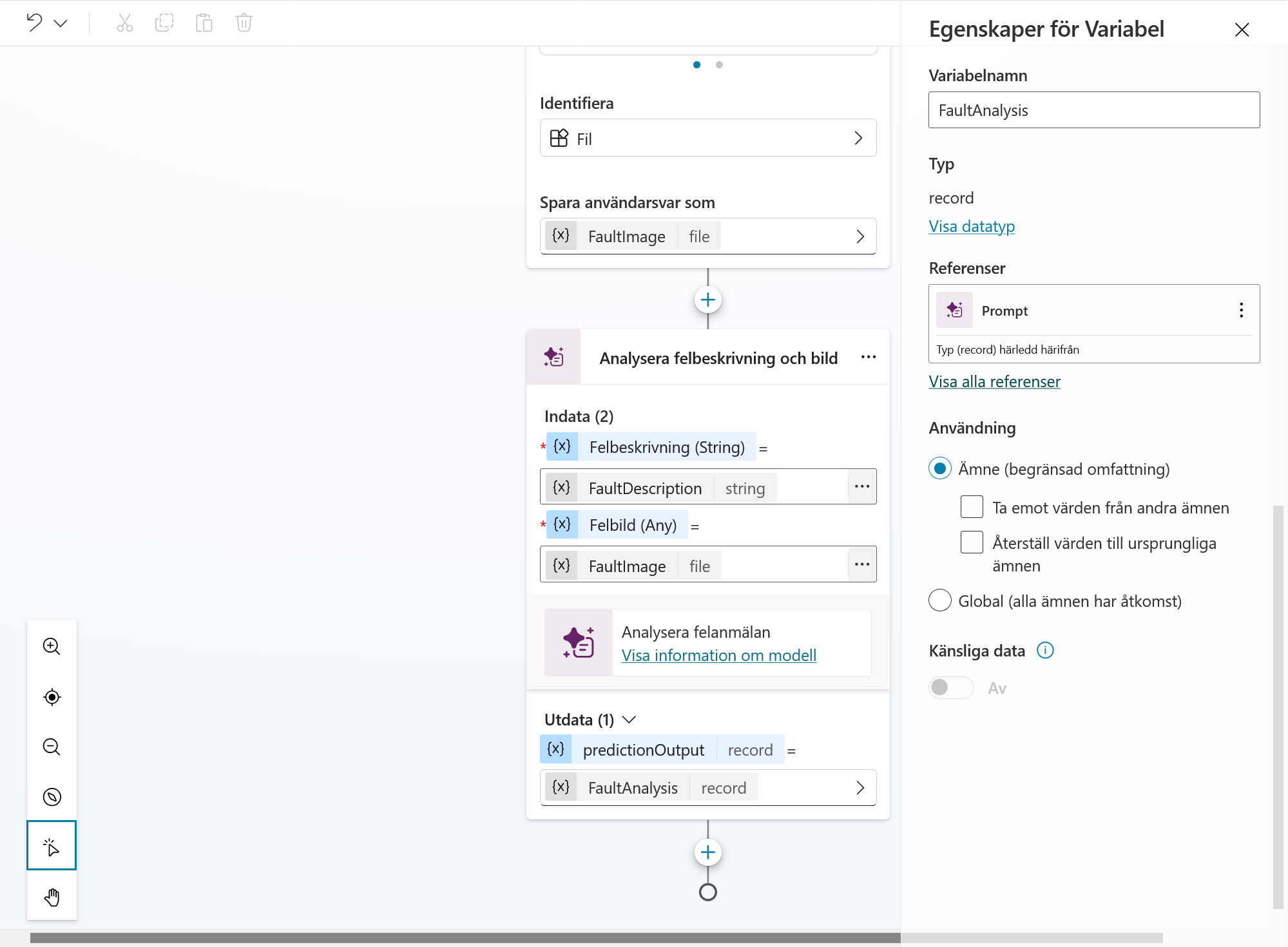1288x947 pixels.
Task: Open the Prompt reference three-dot menu
Action: click(1241, 311)
